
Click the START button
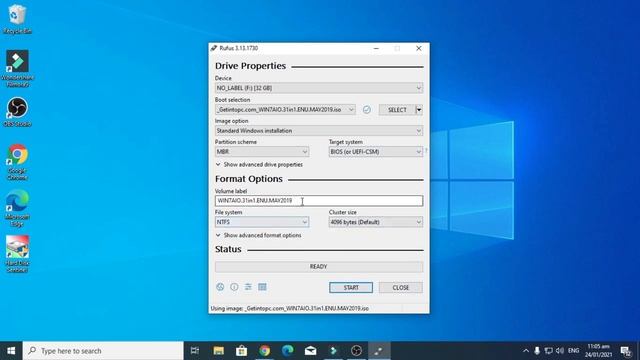(x=351, y=287)
